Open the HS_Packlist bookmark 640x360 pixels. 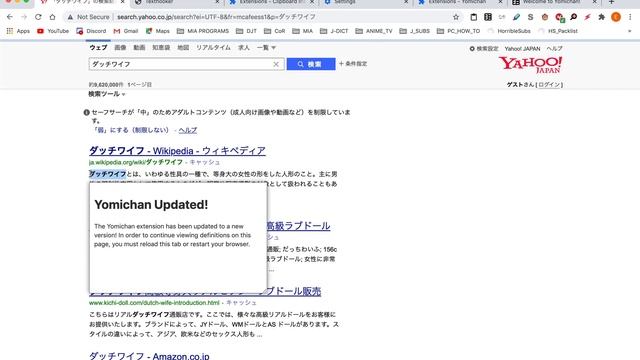[558, 31]
